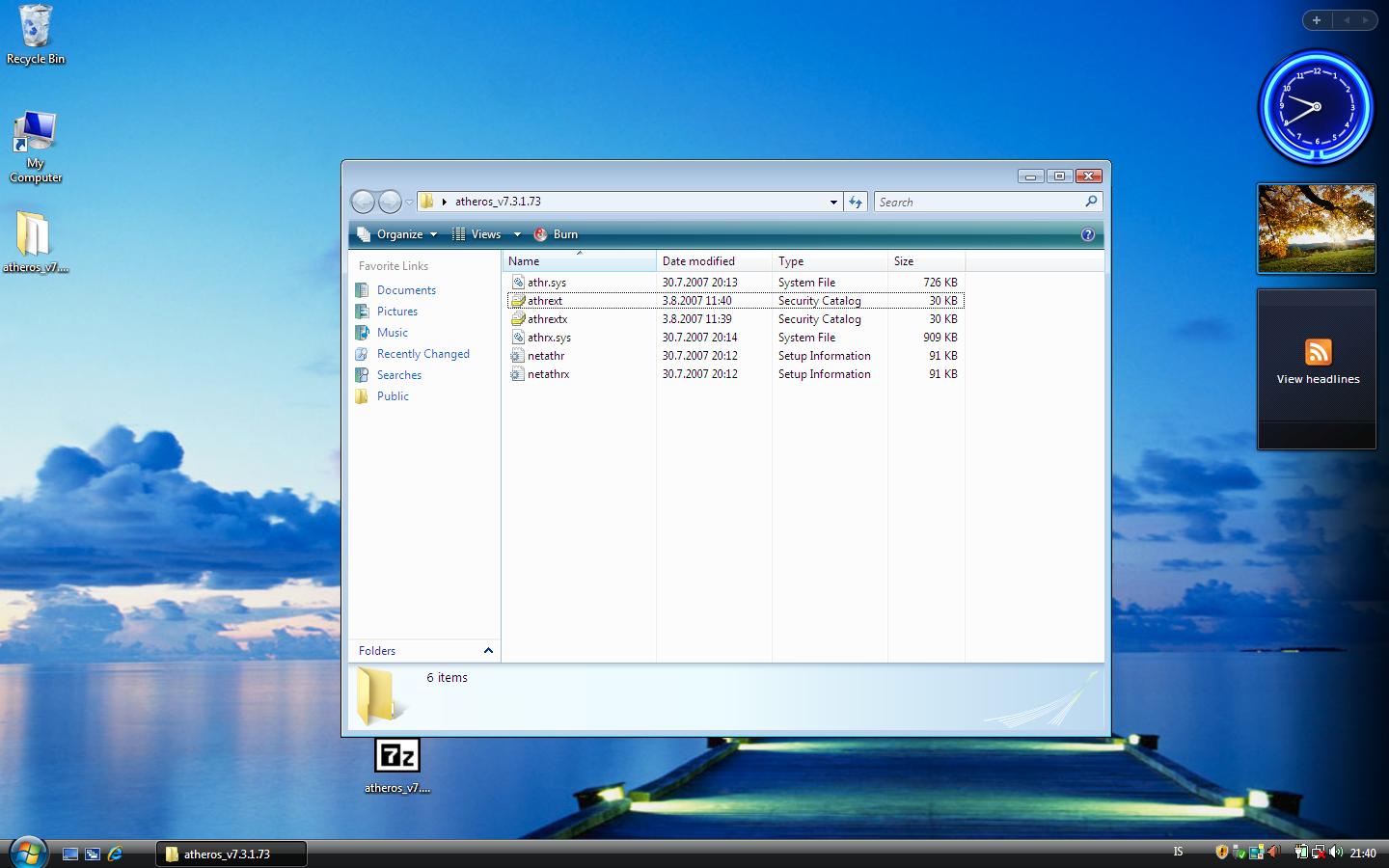The height and width of the screenshot is (868, 1389).
Task: Click the sidebar add gadget plus button
Action: pos(1317,20)
